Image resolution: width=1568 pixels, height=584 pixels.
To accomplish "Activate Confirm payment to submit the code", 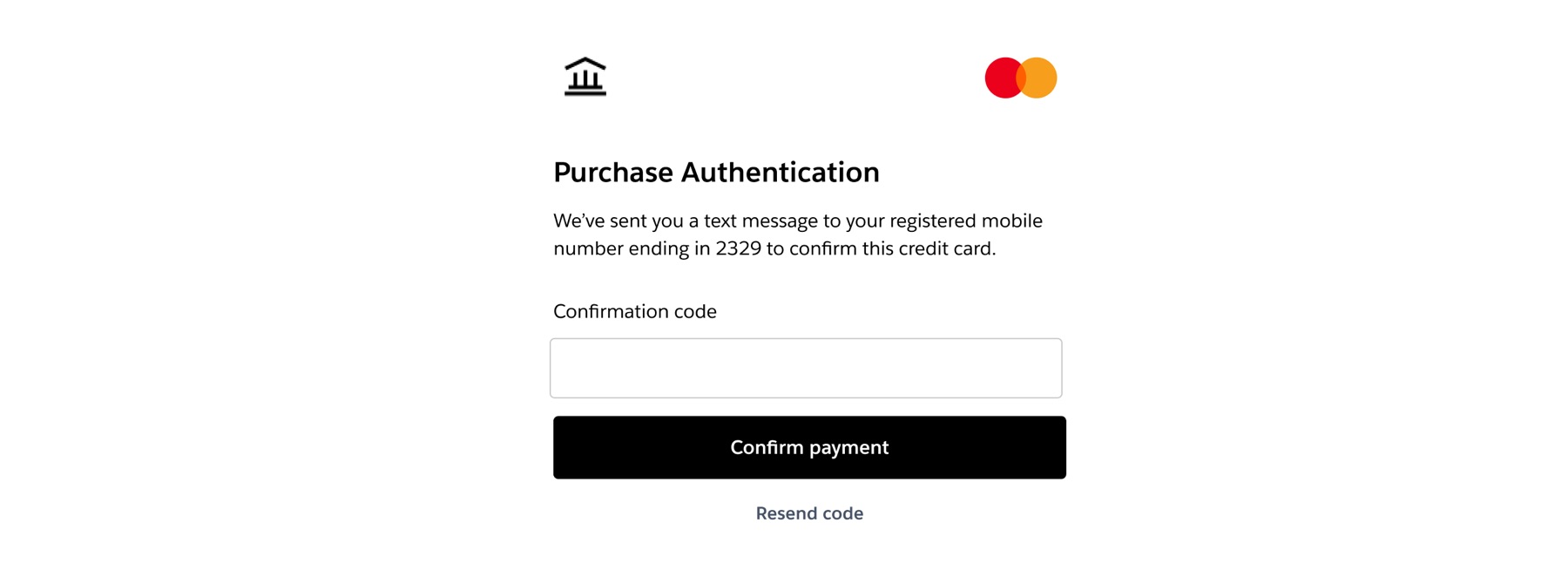I will [808, 447].
